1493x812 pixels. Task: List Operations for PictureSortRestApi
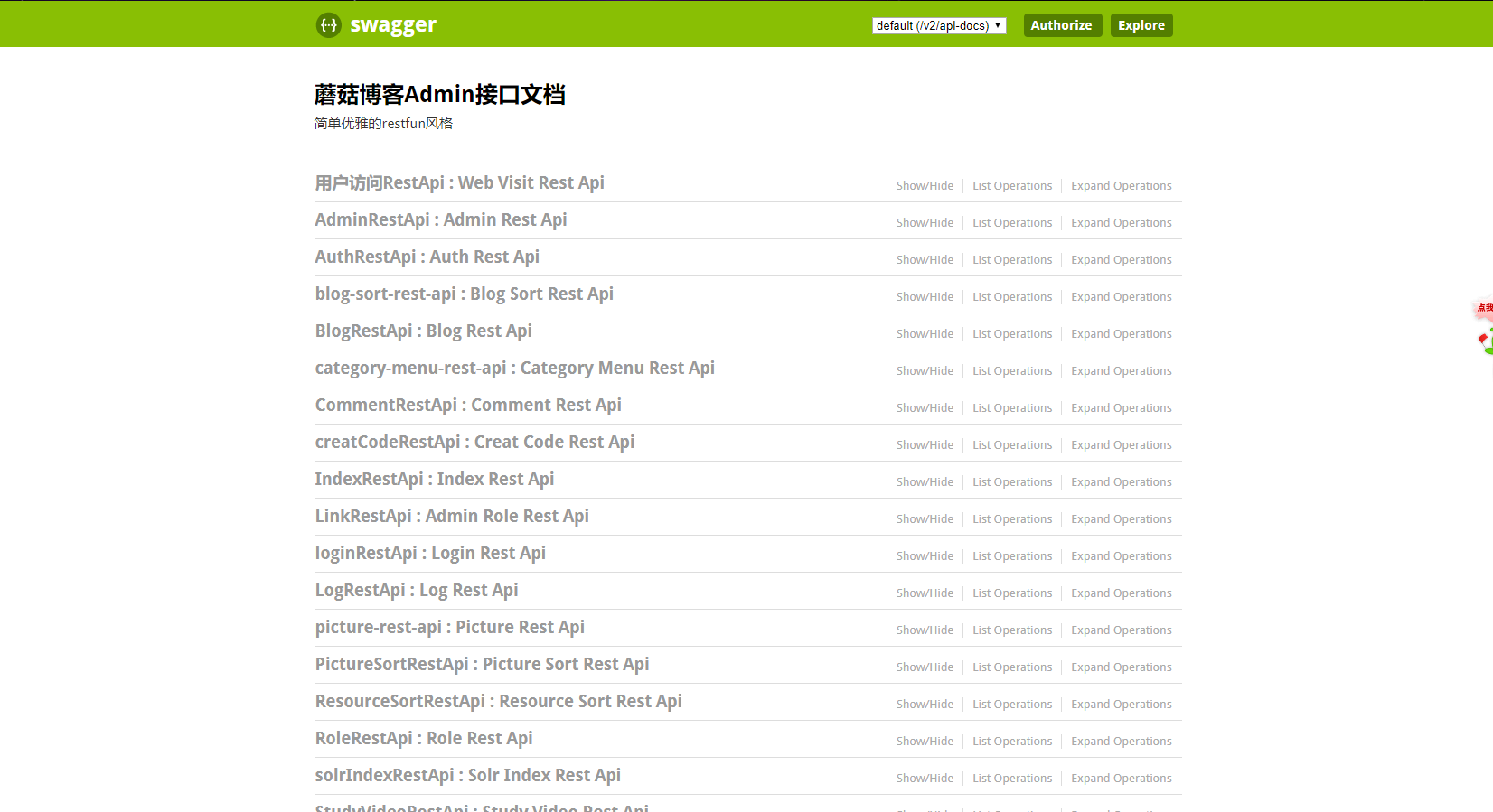(x=1012, y=667)
